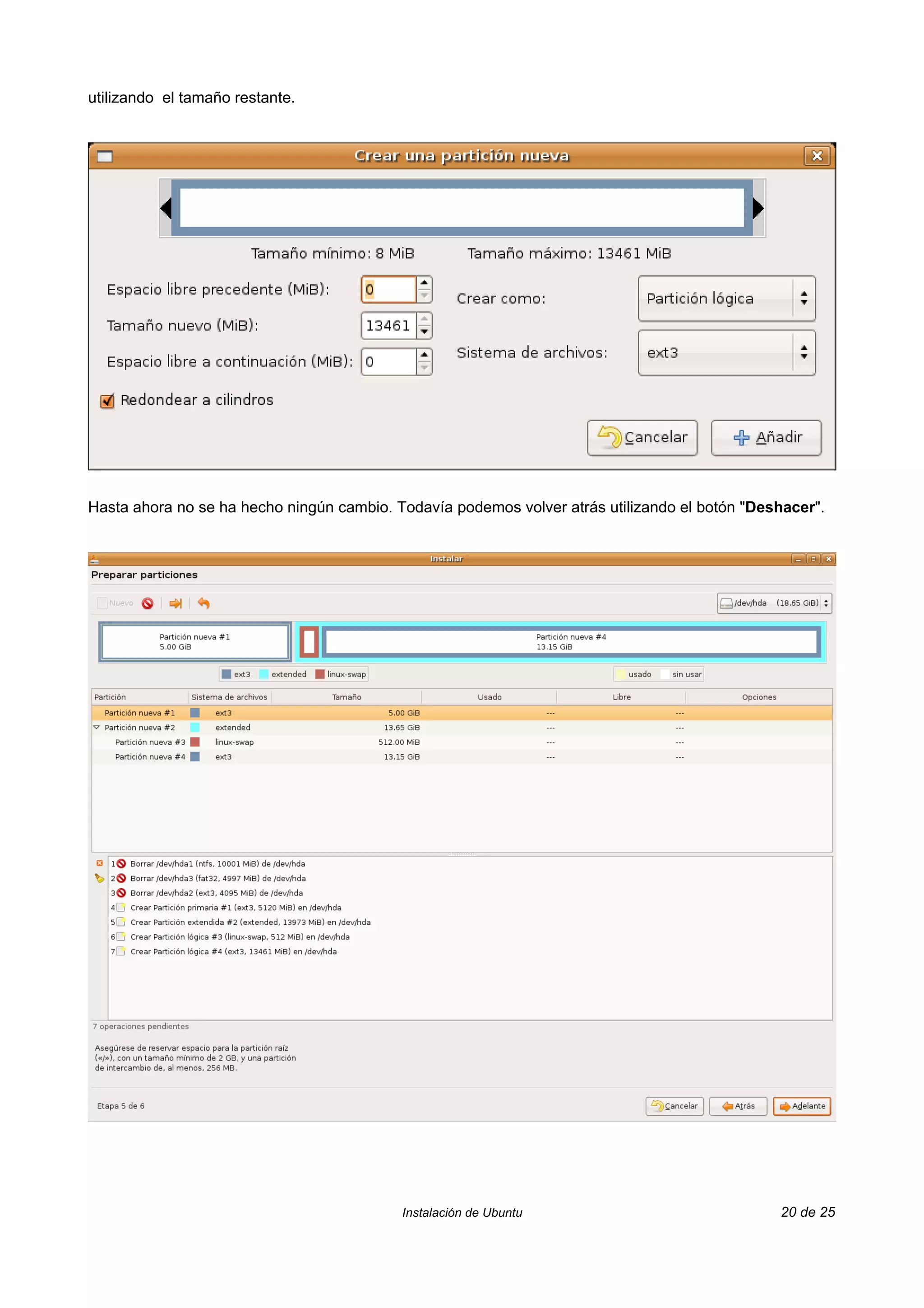Screen dimensions: 924x1308
Task: Click delete icon of operation 3 Borrar hda2
Action: tap(121, 893)
